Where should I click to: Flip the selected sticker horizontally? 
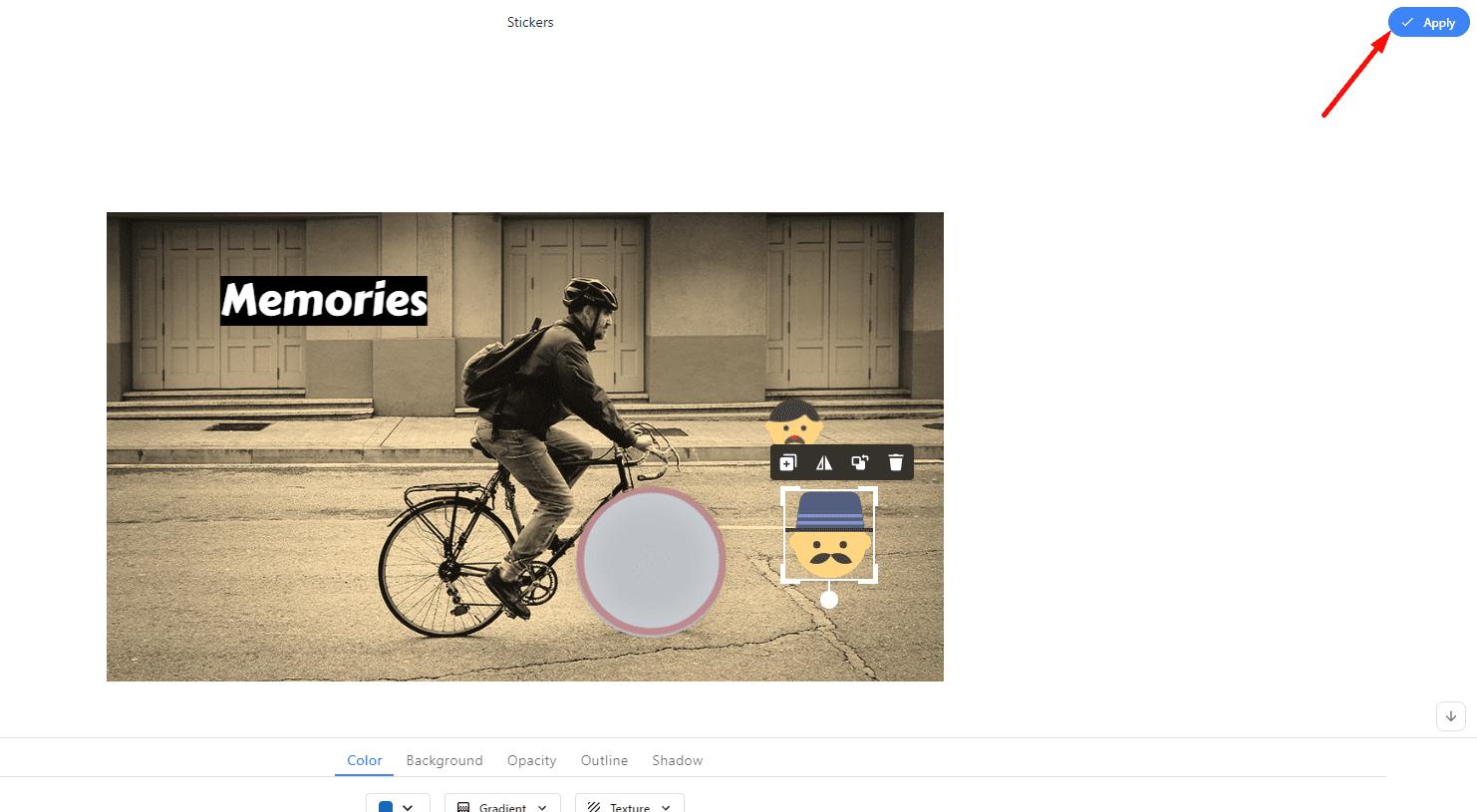click(824, 462)
